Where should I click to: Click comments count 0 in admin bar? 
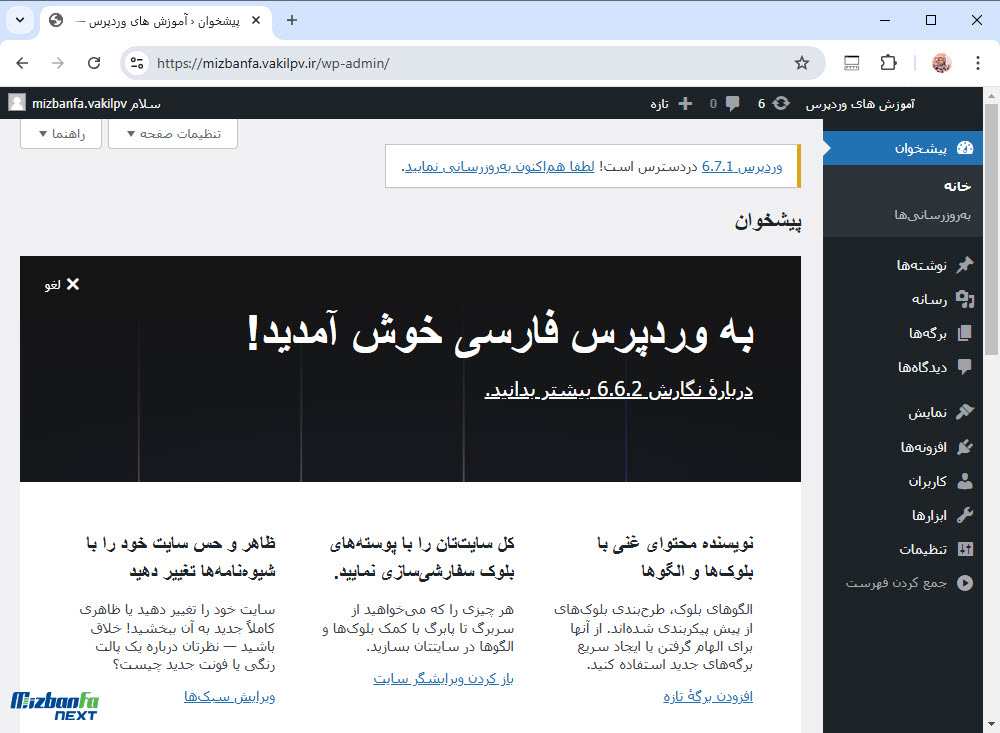(x=713, y=103)
